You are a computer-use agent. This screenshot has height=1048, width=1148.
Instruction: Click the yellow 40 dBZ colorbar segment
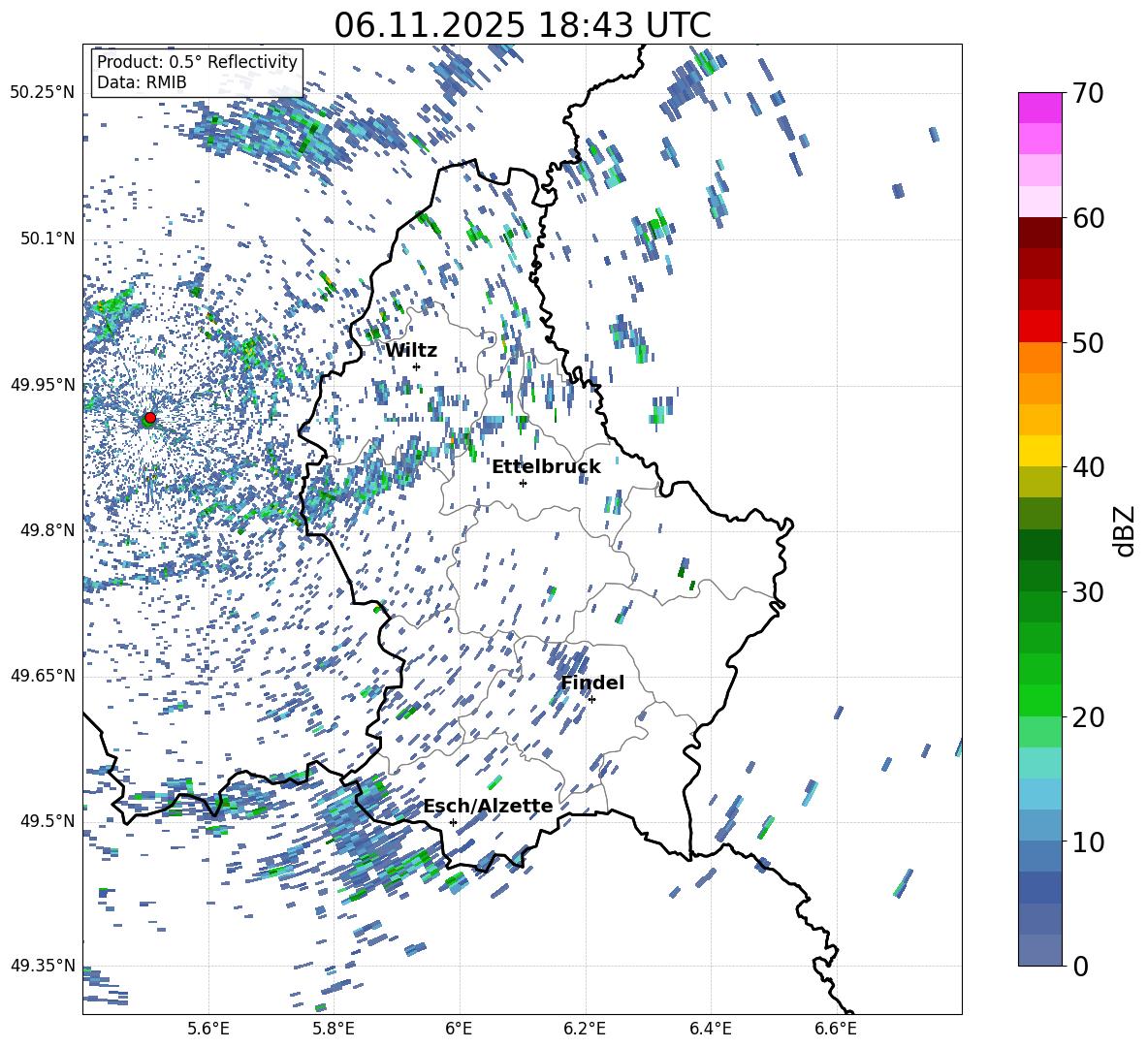click(1039, 452)
